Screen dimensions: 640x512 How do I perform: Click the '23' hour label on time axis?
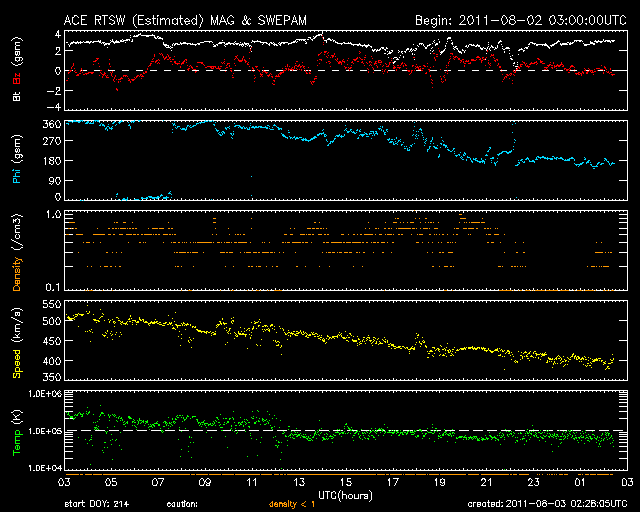[x=533, y=483]
